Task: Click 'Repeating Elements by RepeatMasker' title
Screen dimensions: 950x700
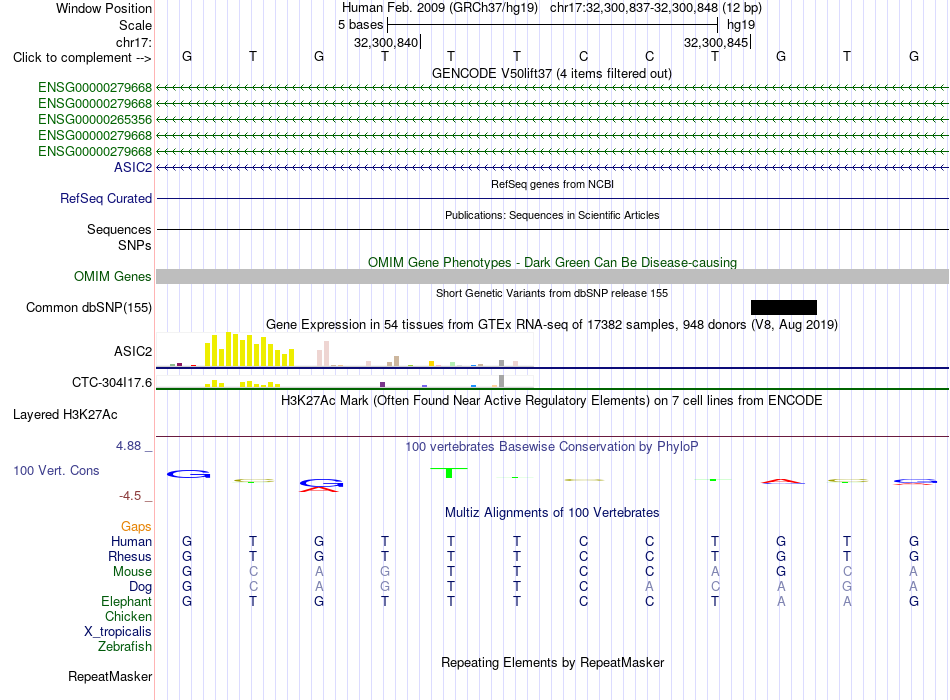Action: point(553,662)
